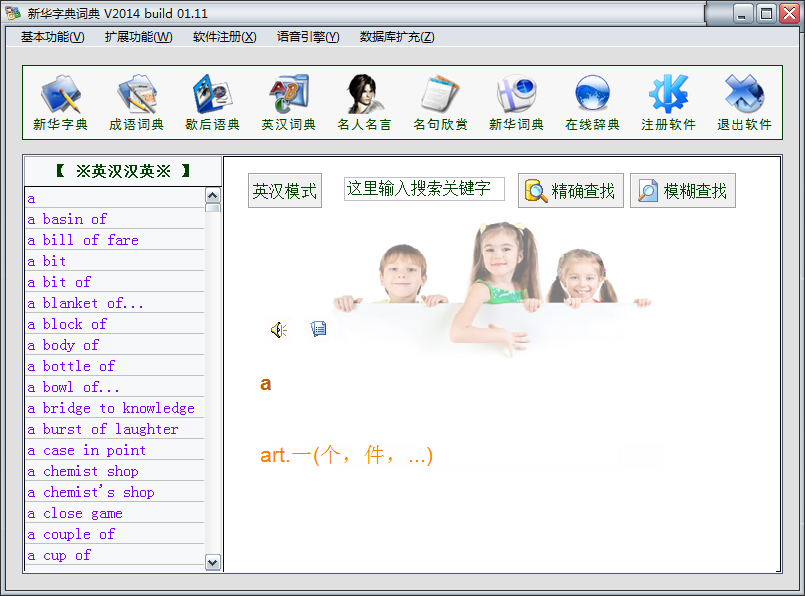Open 名句欣赏 famous sentences
This screenshot has height=596, width=805.
440,102
